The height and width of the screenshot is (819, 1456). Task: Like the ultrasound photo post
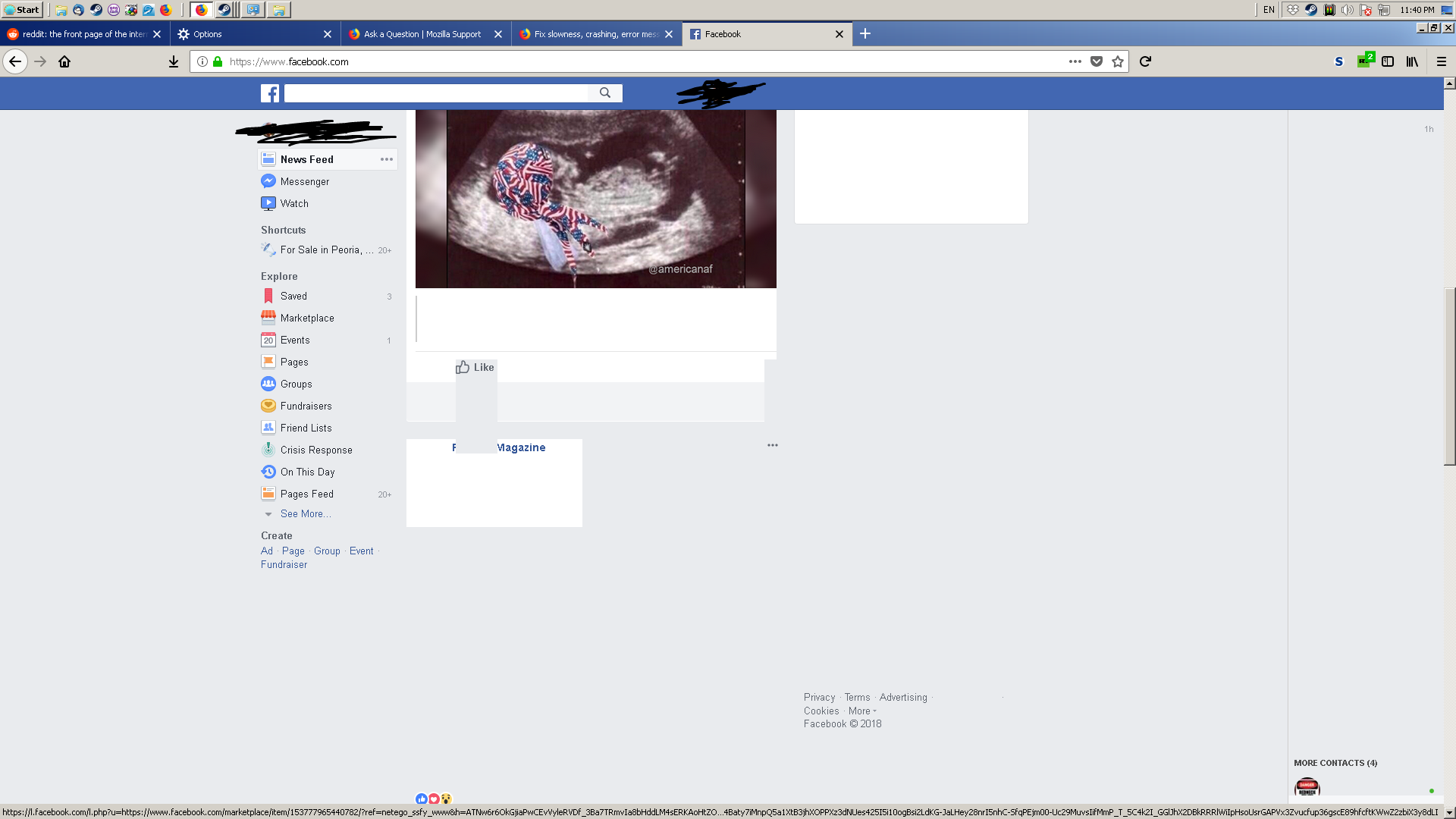[475, 367]
